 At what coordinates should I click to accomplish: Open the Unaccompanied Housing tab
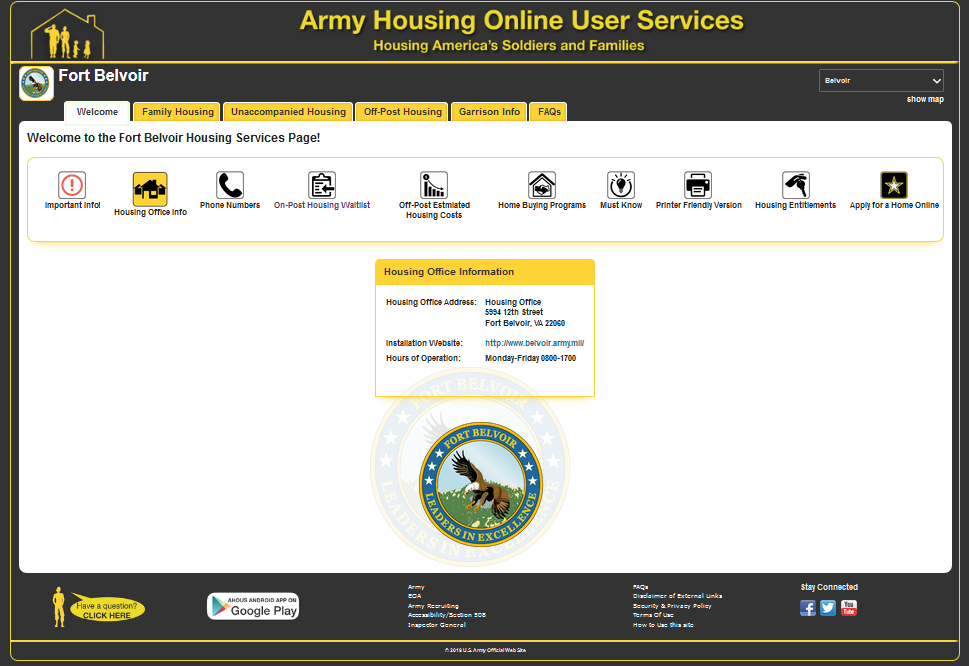[x=288, y=112]
